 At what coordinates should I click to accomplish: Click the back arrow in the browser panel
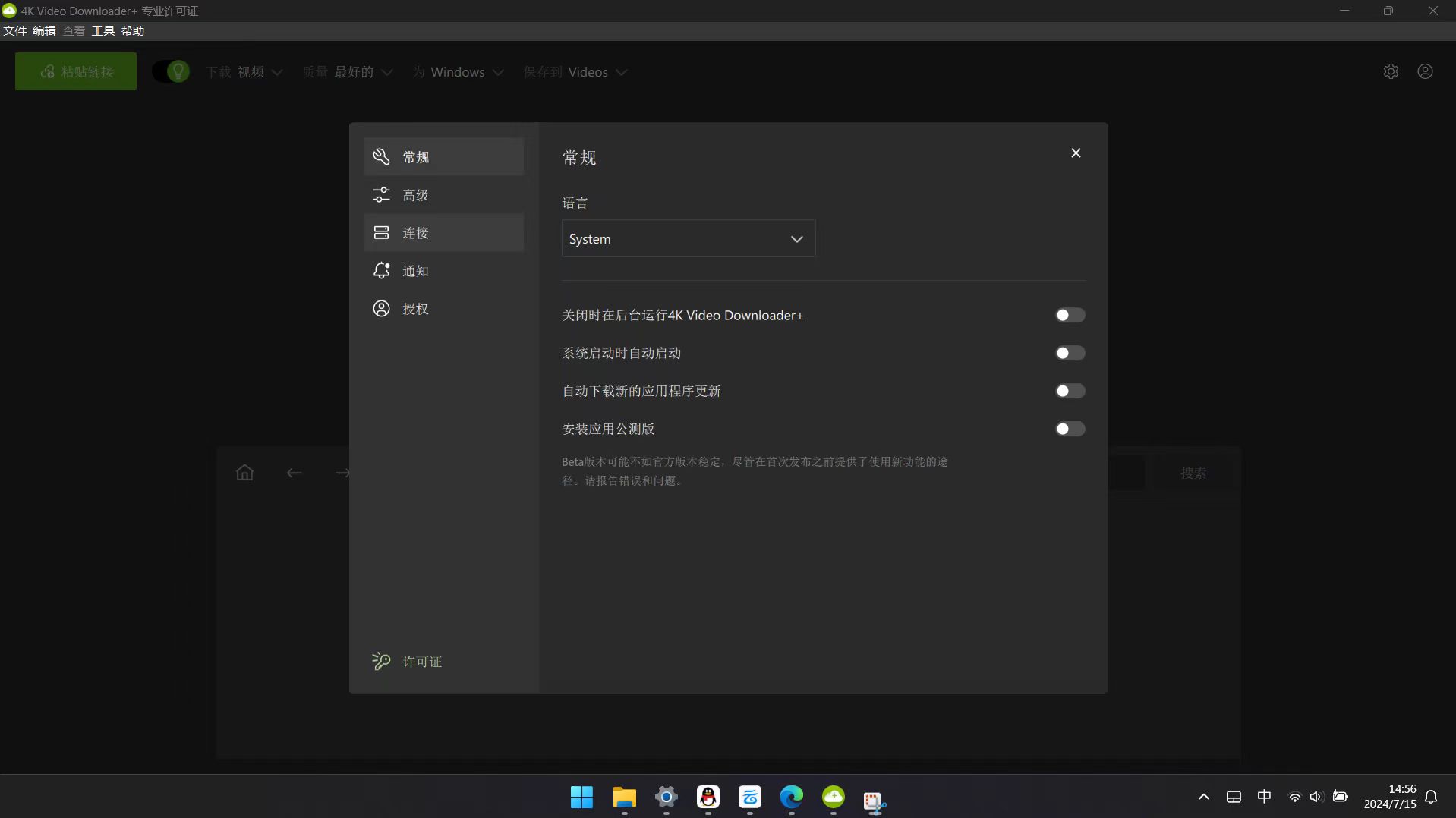[294, 473]
